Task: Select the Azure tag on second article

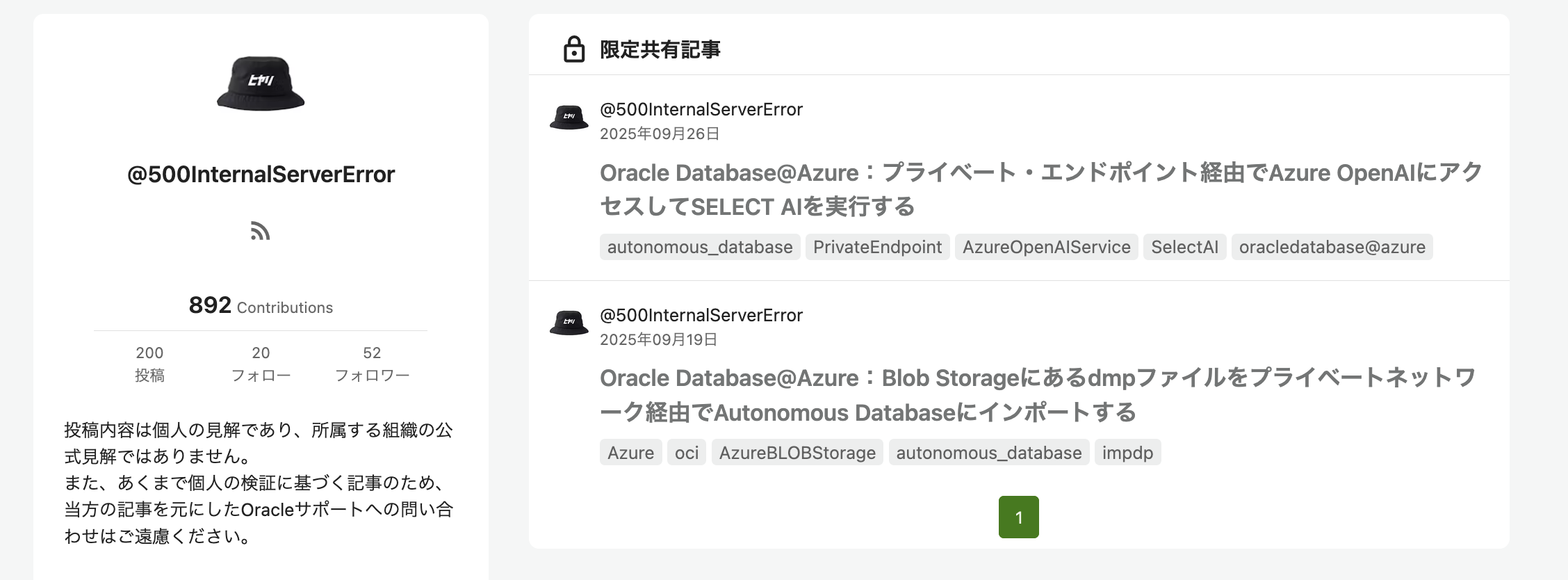Action: pyautogui.click(x=630, y=453)
